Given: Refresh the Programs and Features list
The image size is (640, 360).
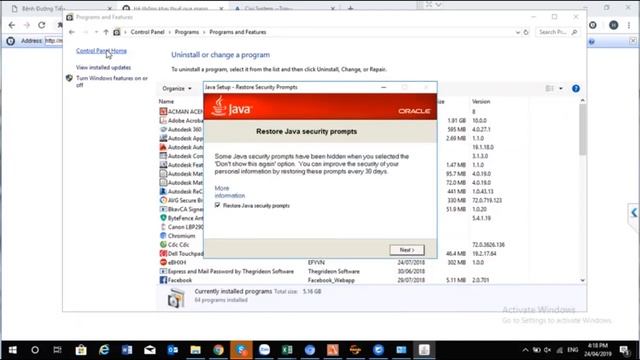Looking at the screenshot, I should (526, 32).
